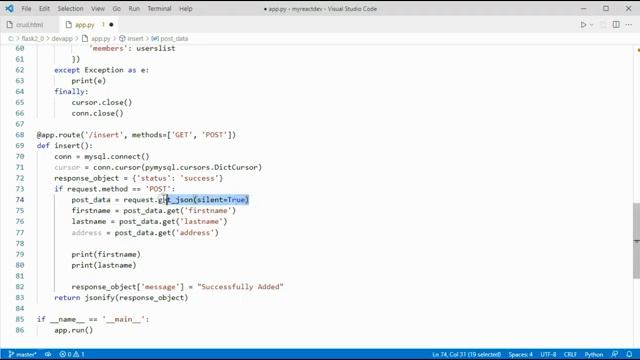
Task: Click "Successfully Added" string
Action: coord(240,287)
